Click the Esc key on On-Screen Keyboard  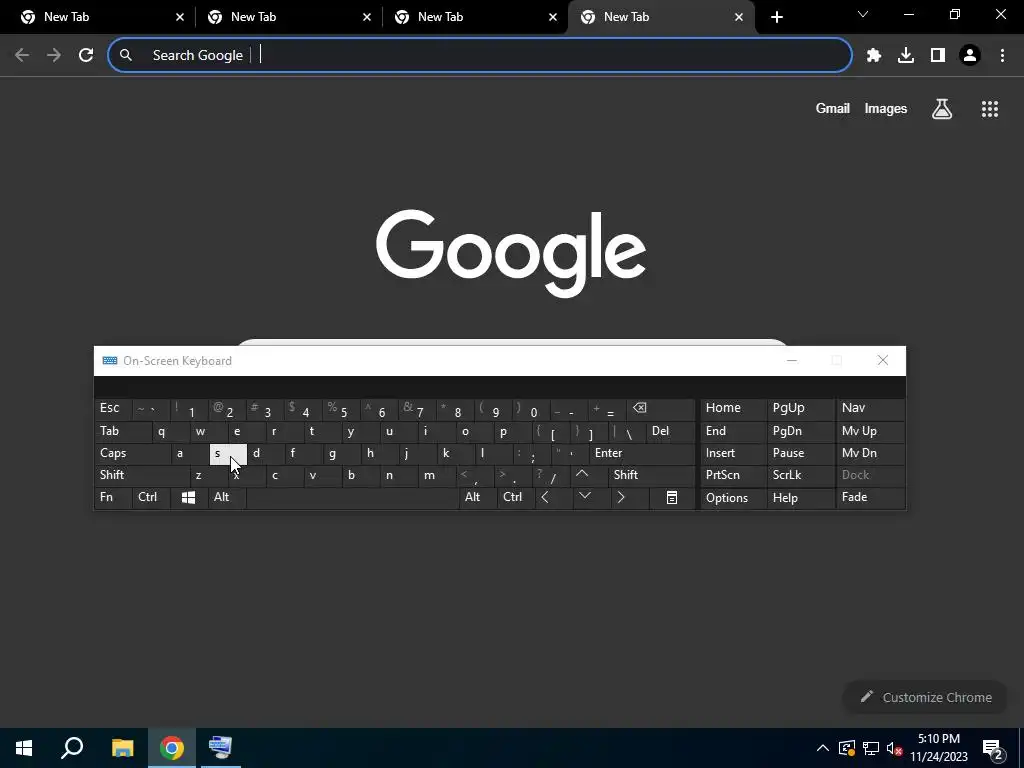pyautogui.click(x=113, y=408)
